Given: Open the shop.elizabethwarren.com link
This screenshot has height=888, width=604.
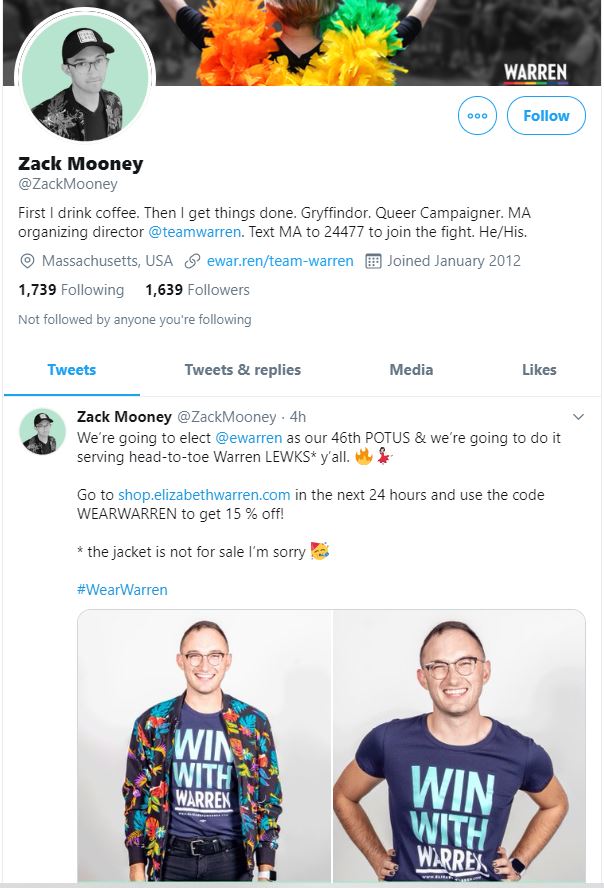Looking at the screenshot, I should (204, 495).
